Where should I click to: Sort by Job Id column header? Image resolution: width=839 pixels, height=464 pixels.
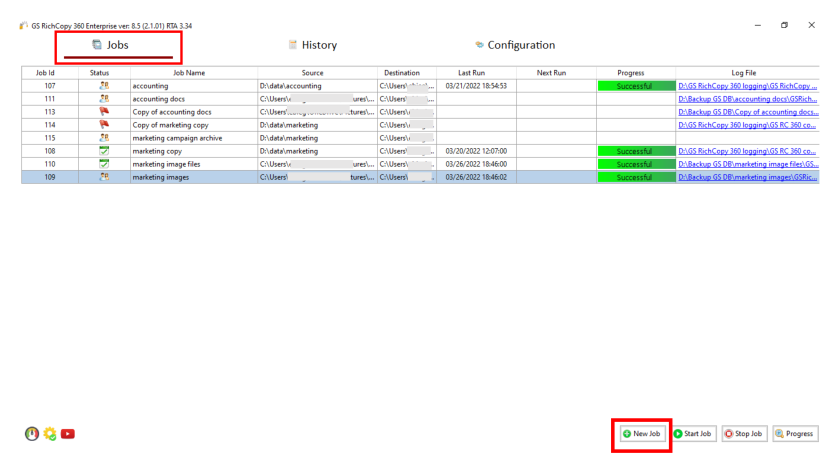(50, 73)
